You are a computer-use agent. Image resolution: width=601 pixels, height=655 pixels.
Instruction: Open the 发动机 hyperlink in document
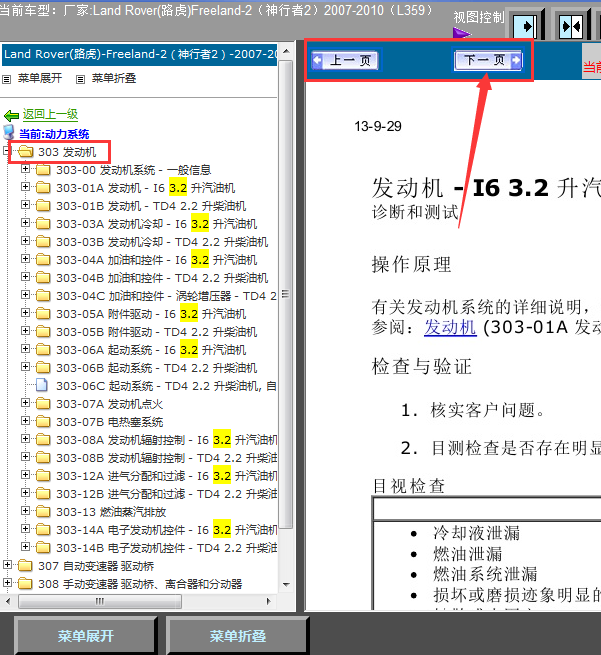coord(450,327)
